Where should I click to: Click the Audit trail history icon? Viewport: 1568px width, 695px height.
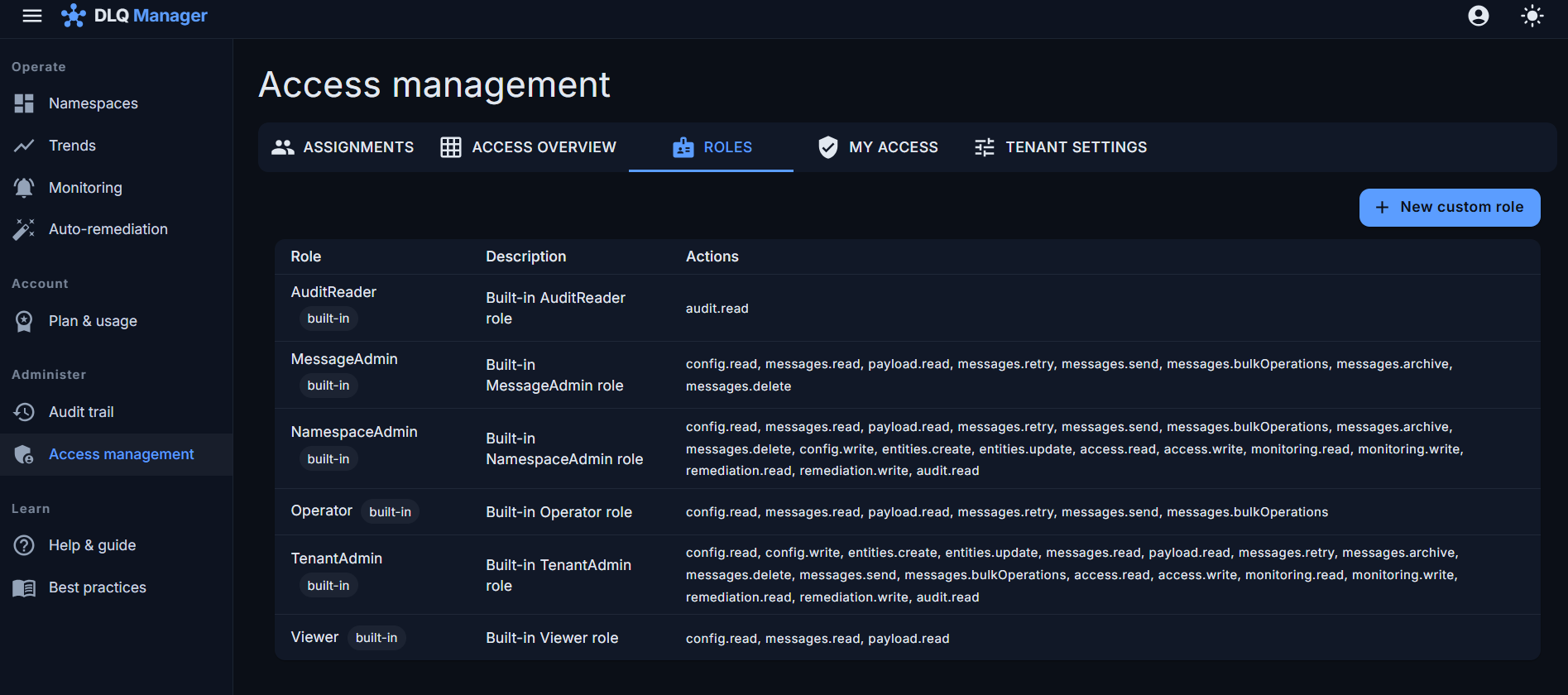pyautogui.click(x=24, y=412)
